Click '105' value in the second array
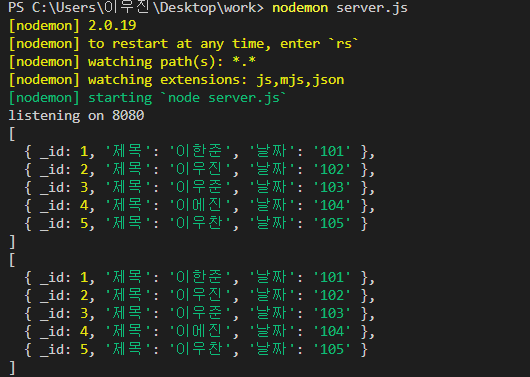 [x=332, y=349]
